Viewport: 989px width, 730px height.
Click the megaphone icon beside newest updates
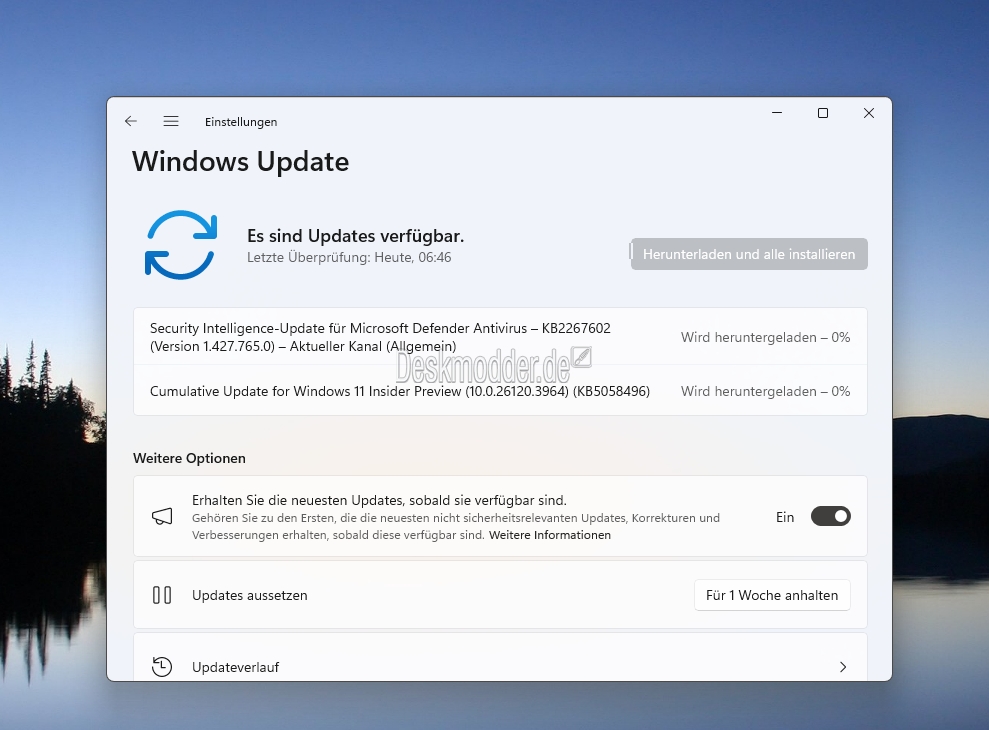click(162, 517)
